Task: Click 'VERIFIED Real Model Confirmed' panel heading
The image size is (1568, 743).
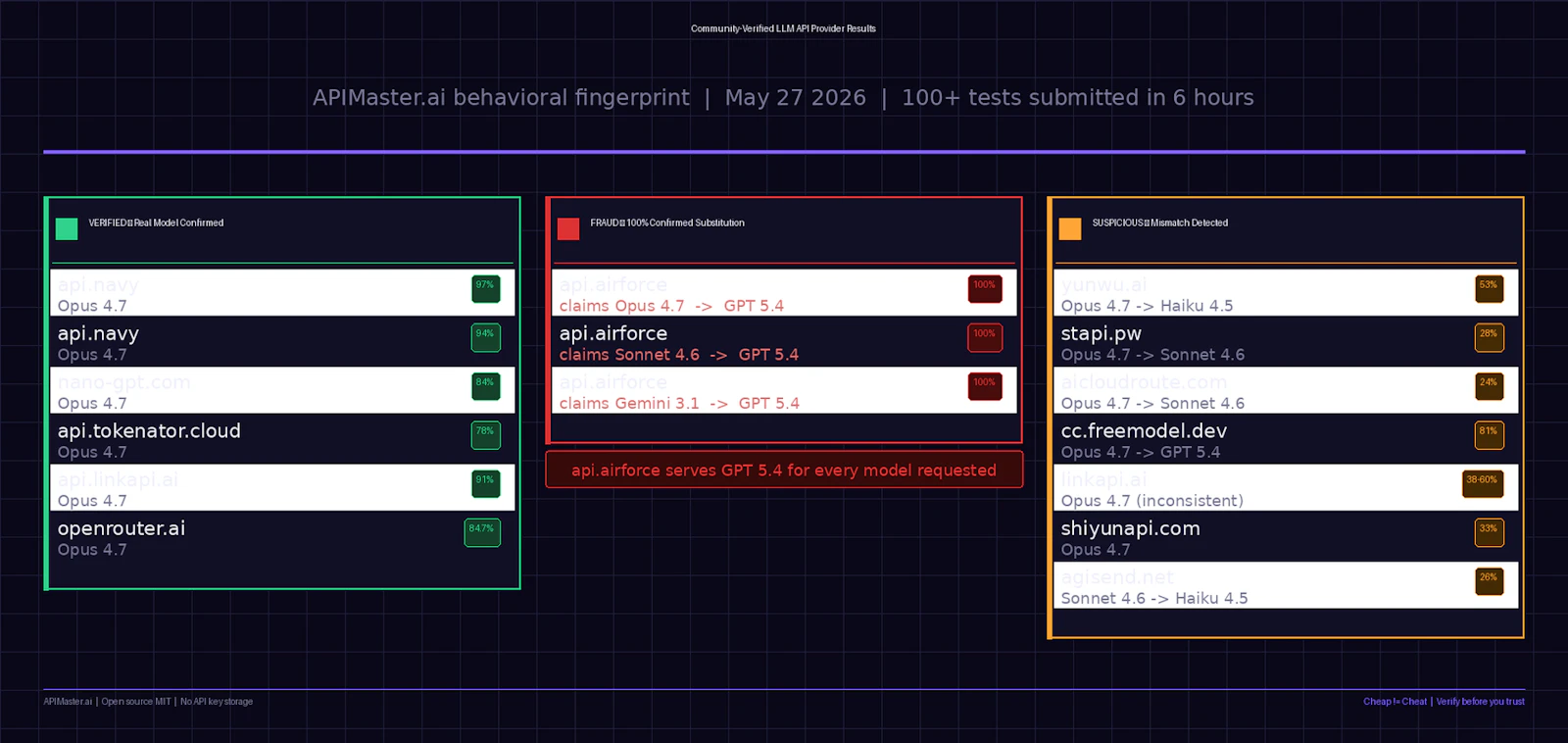Action: coord(156,223)
